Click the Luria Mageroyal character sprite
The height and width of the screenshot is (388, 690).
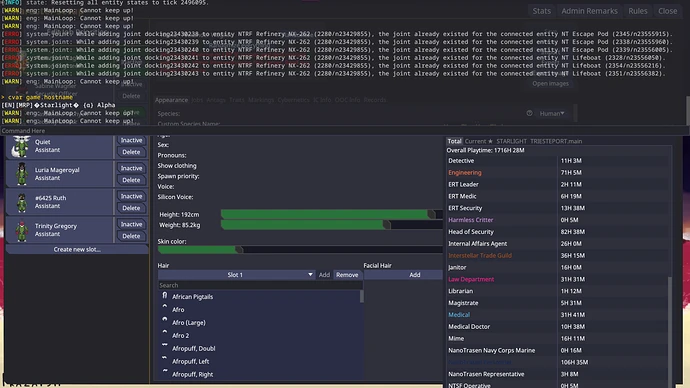(x=21, y=174)
